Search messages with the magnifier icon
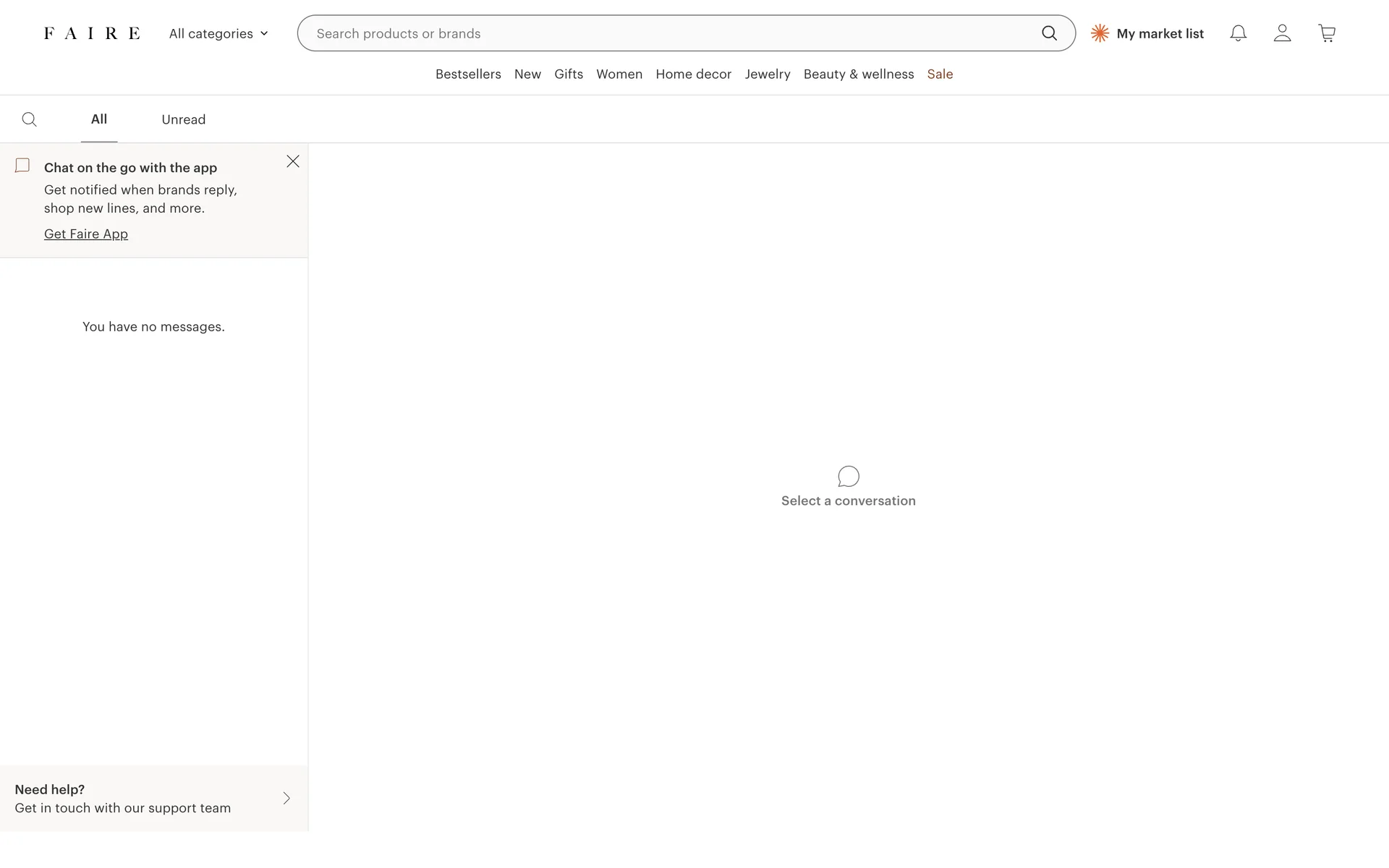 point(30,119)
